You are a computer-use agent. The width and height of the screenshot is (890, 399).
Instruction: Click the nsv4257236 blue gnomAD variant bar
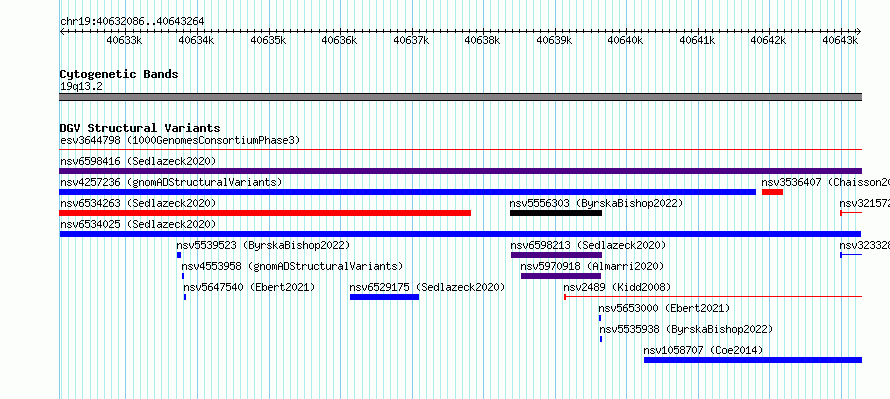(x=408, y=192)
